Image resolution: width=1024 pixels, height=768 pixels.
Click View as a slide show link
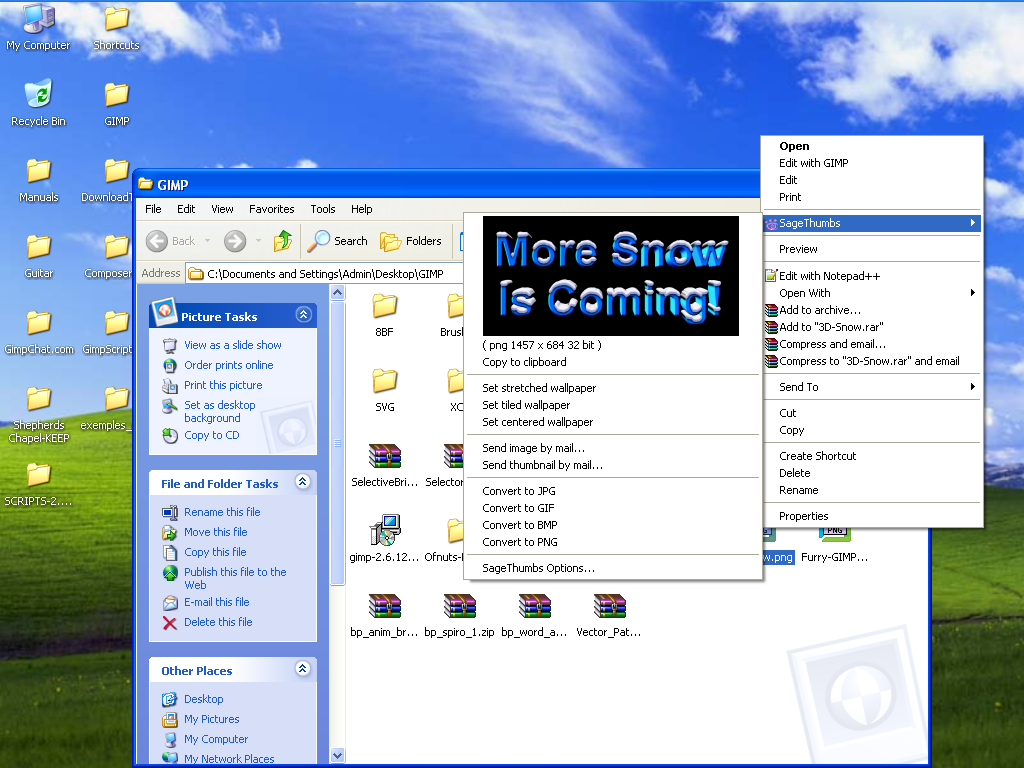pos(232,345)
